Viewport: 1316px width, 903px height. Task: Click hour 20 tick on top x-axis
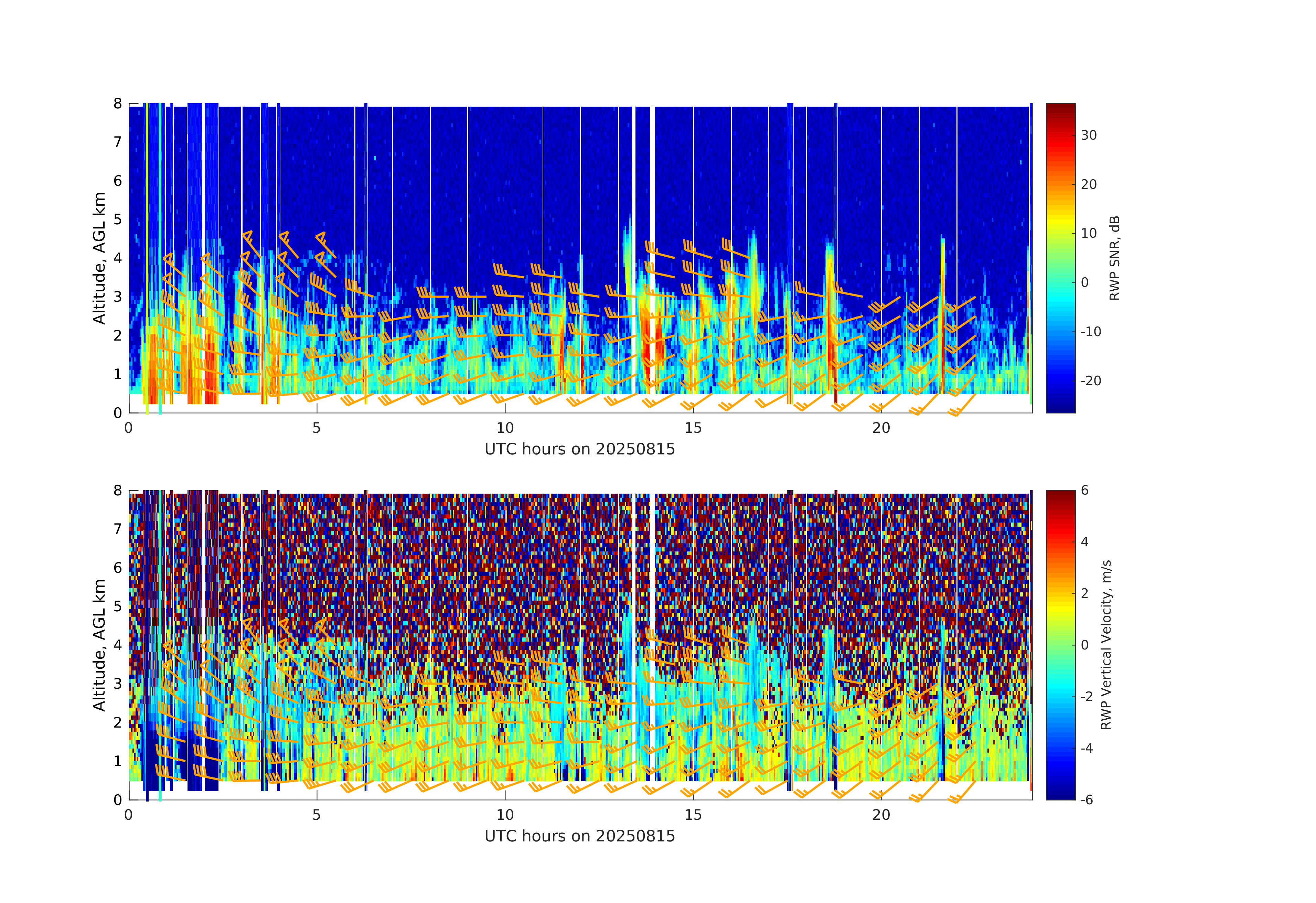click(881, 428)
